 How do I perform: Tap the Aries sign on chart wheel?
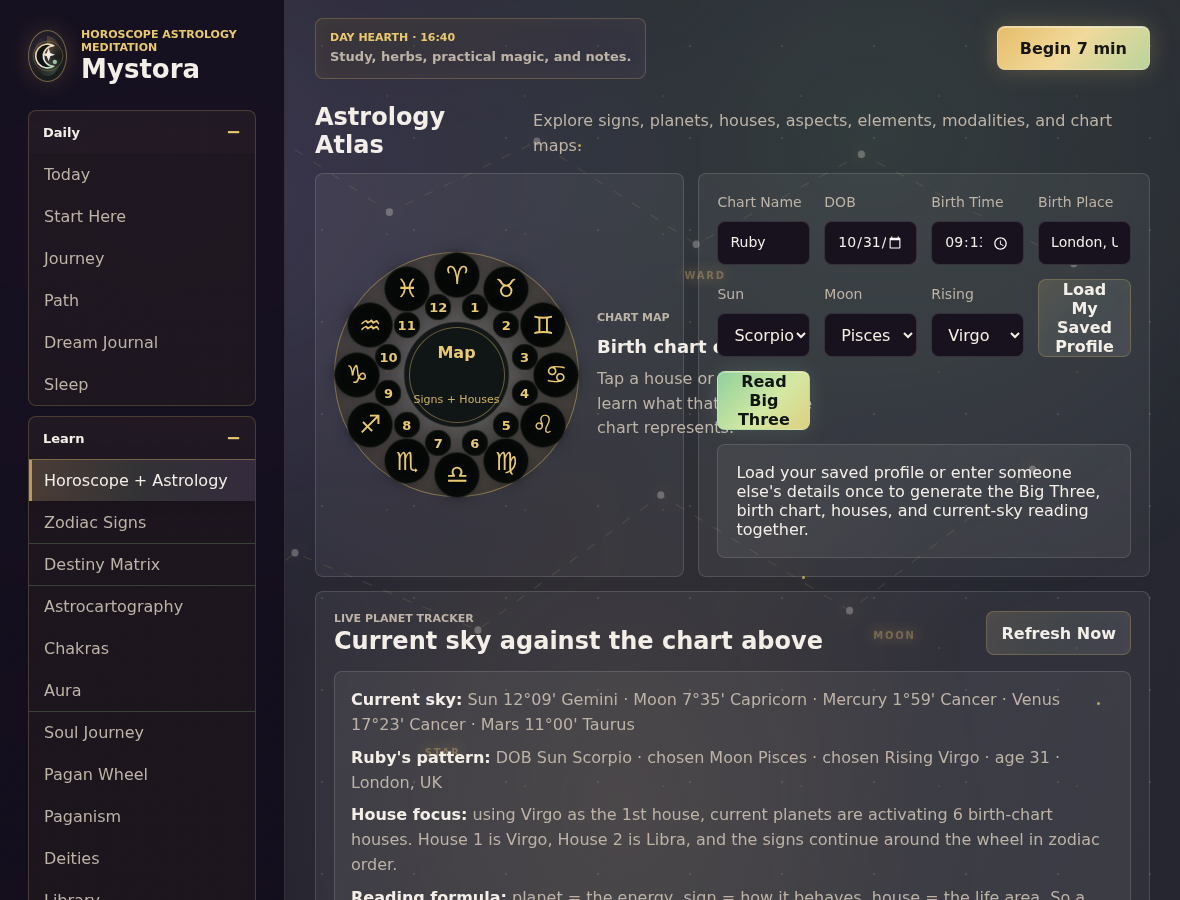tap(457, 275)
